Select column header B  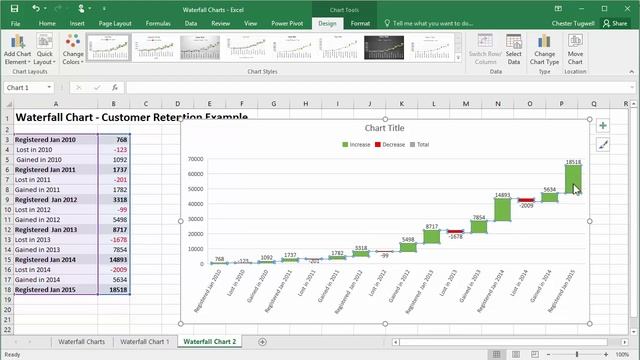click(113, 104)
